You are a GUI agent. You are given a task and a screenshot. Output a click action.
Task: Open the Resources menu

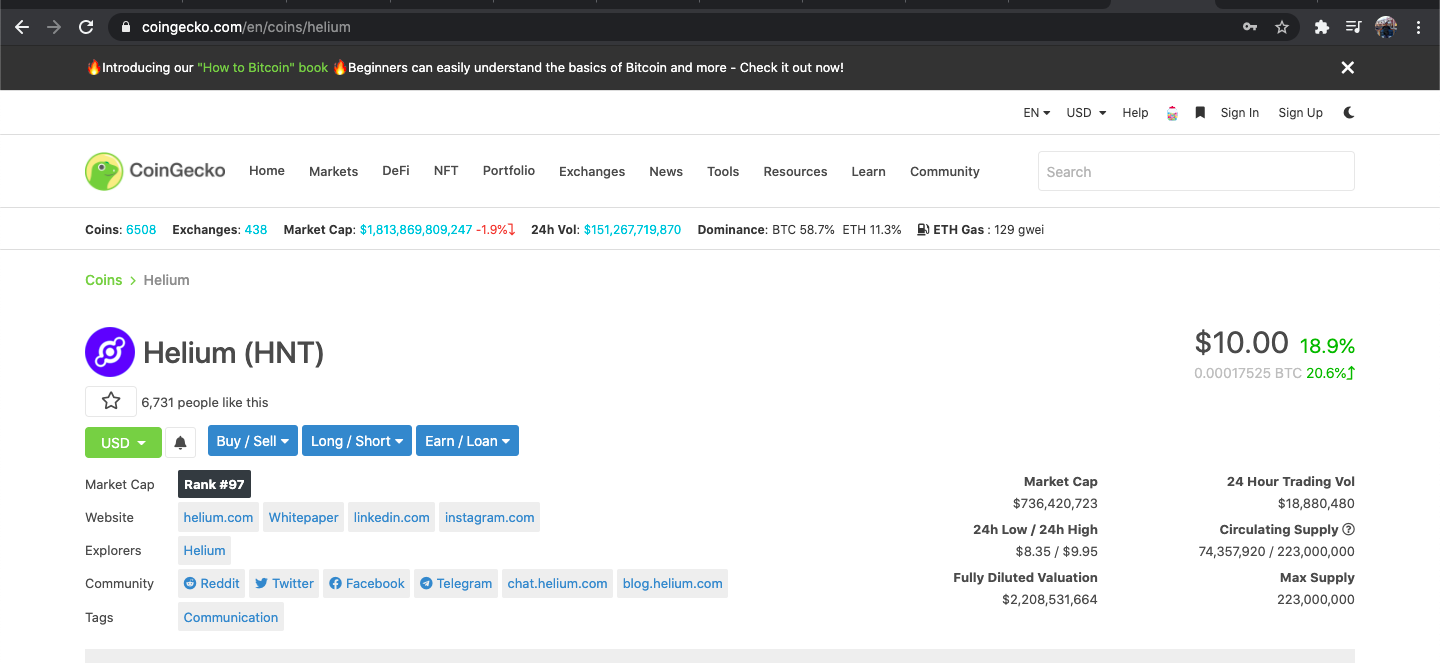pos(795,171)
